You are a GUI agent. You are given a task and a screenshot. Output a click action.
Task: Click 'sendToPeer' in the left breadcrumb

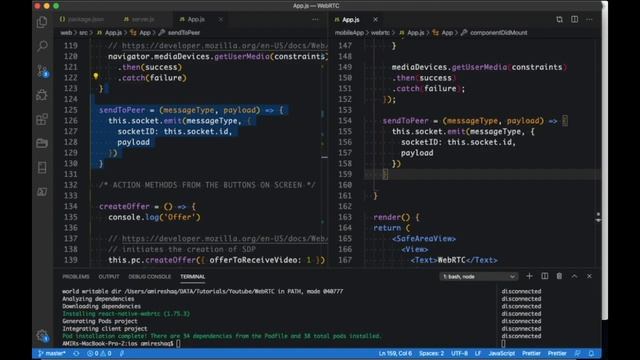(183, 33)
